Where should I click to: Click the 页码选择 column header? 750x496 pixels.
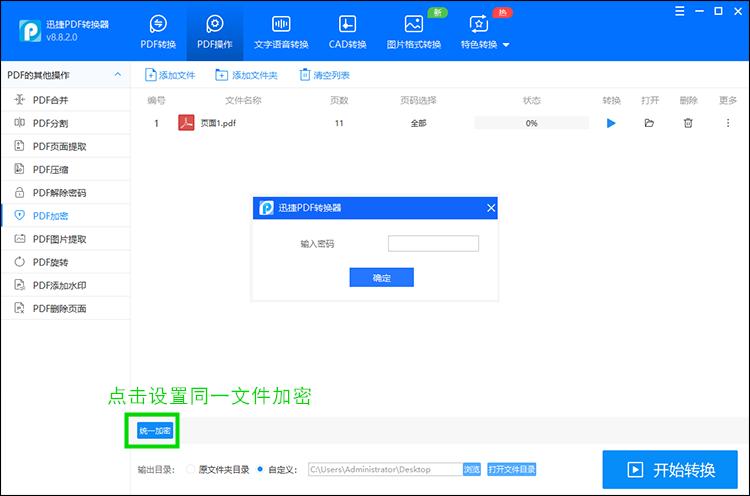(418, 100)
